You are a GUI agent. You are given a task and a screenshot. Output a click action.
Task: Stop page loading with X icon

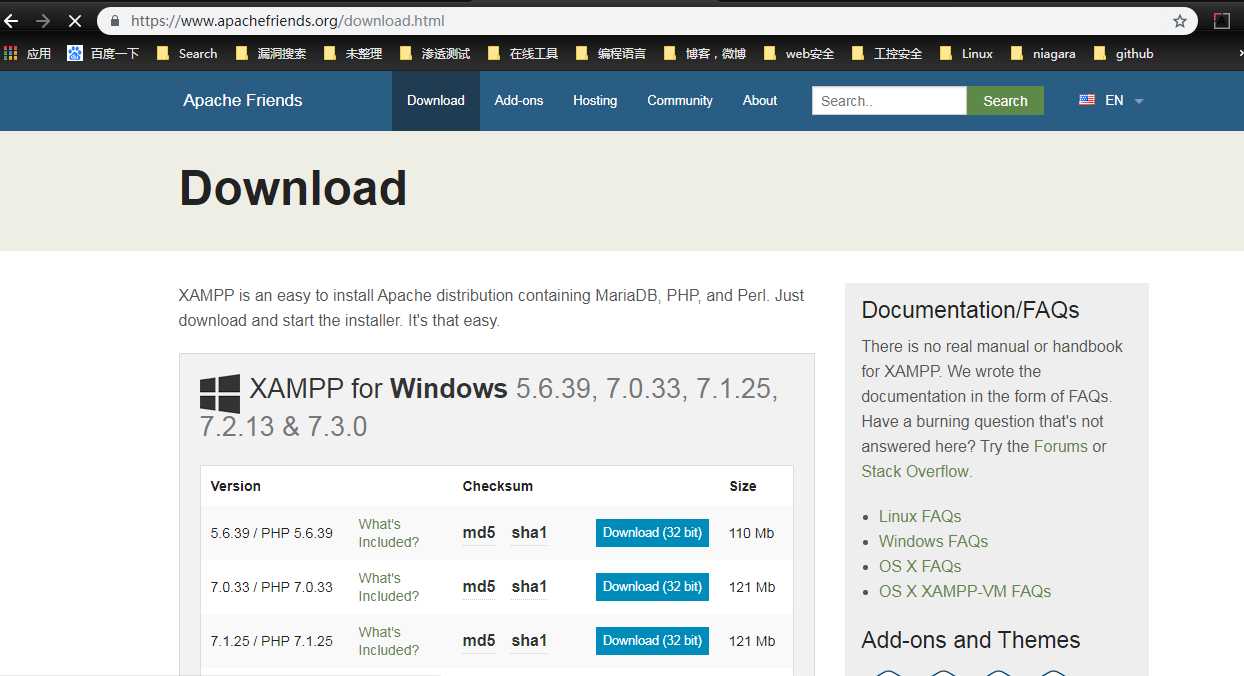coord(74,20)
